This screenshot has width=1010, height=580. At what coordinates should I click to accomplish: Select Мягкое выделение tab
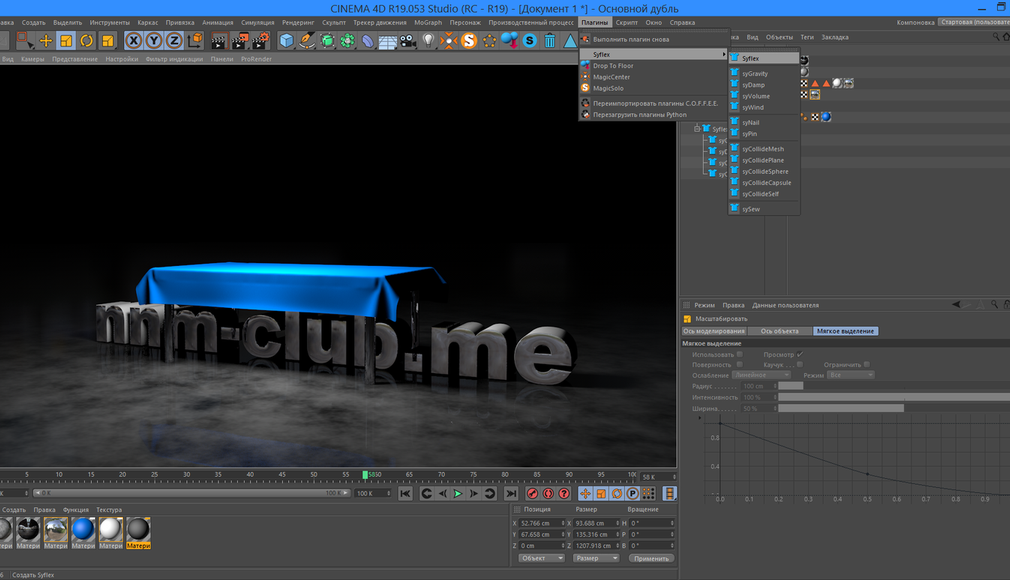click(845, 331)
